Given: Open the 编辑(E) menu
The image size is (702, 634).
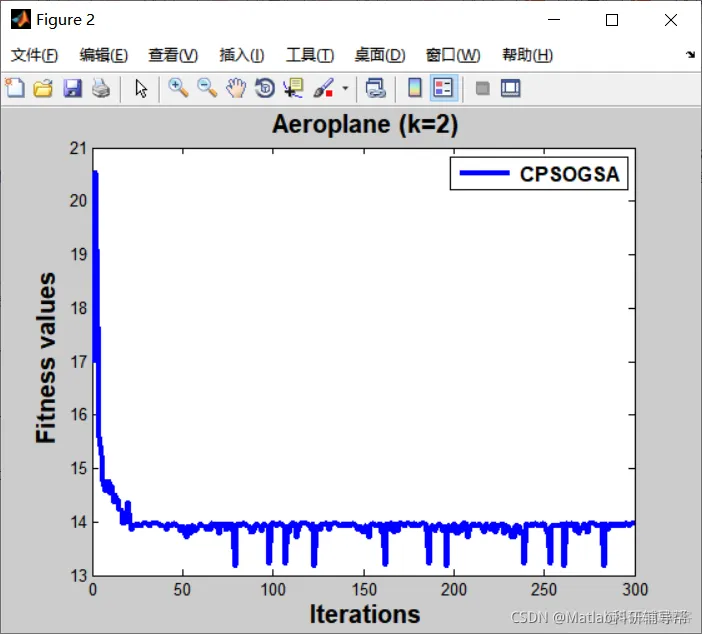Looking at the screenshot, I should pos(103,55).
